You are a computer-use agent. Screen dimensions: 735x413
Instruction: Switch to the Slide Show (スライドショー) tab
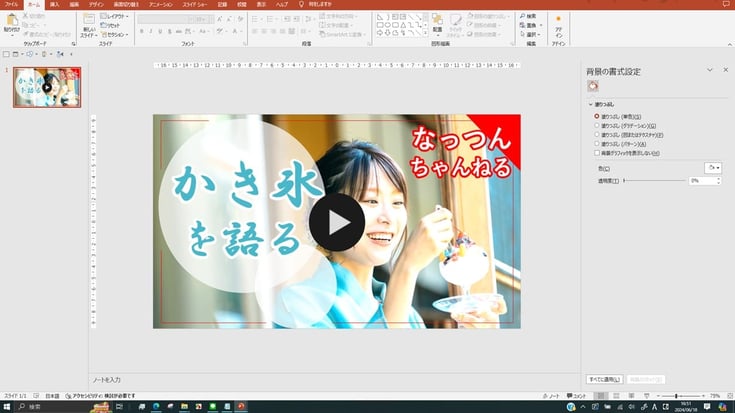pos(195,4)
